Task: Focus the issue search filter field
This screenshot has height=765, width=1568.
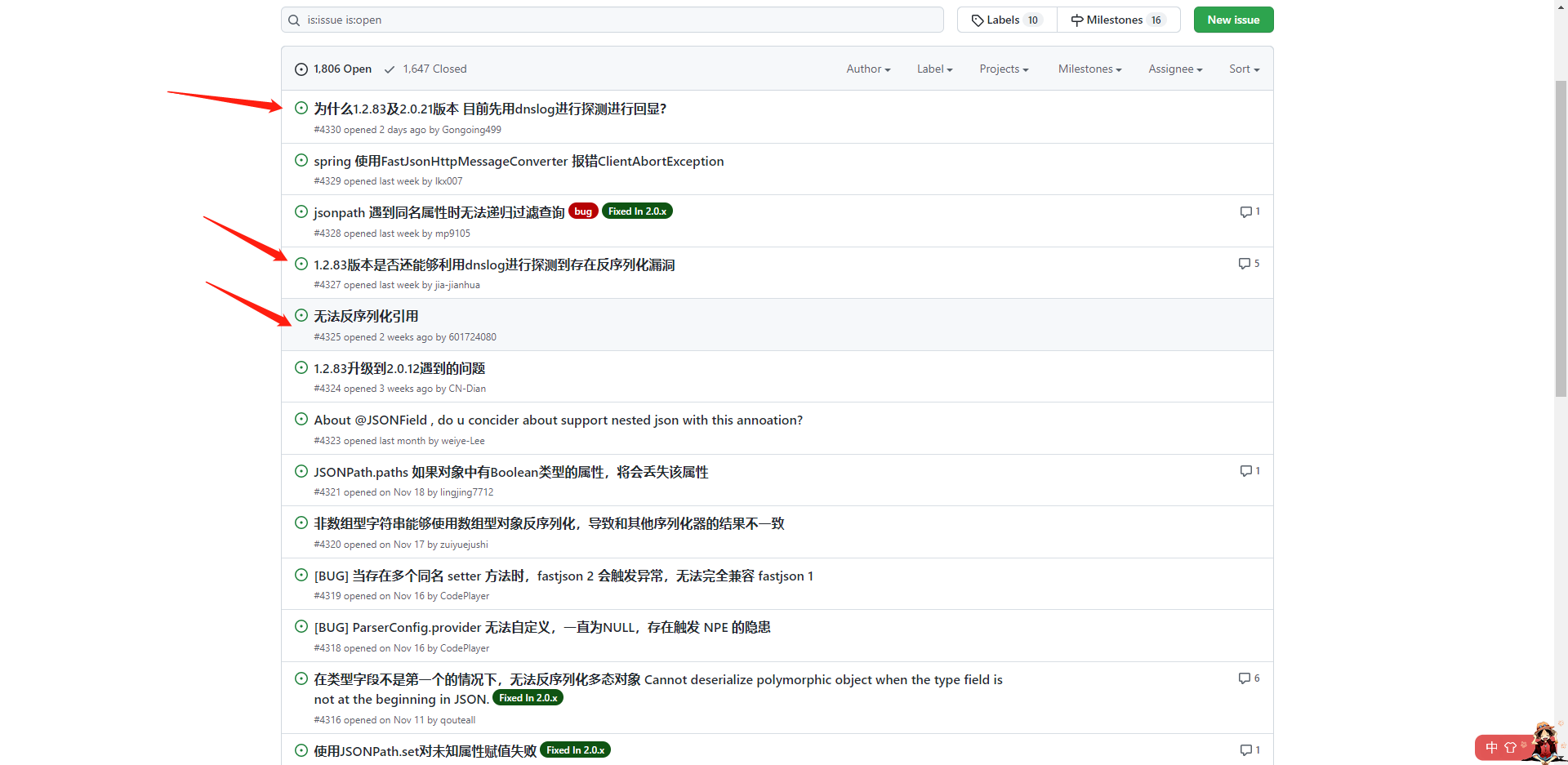Action: point(621,20)
